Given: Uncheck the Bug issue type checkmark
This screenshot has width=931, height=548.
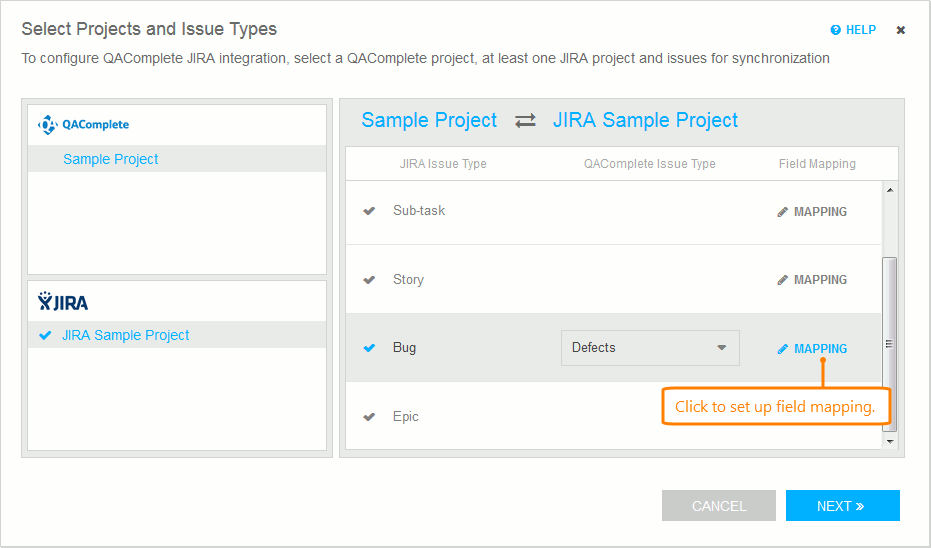Looking at the screenshot, I should [x=369, y=348].
